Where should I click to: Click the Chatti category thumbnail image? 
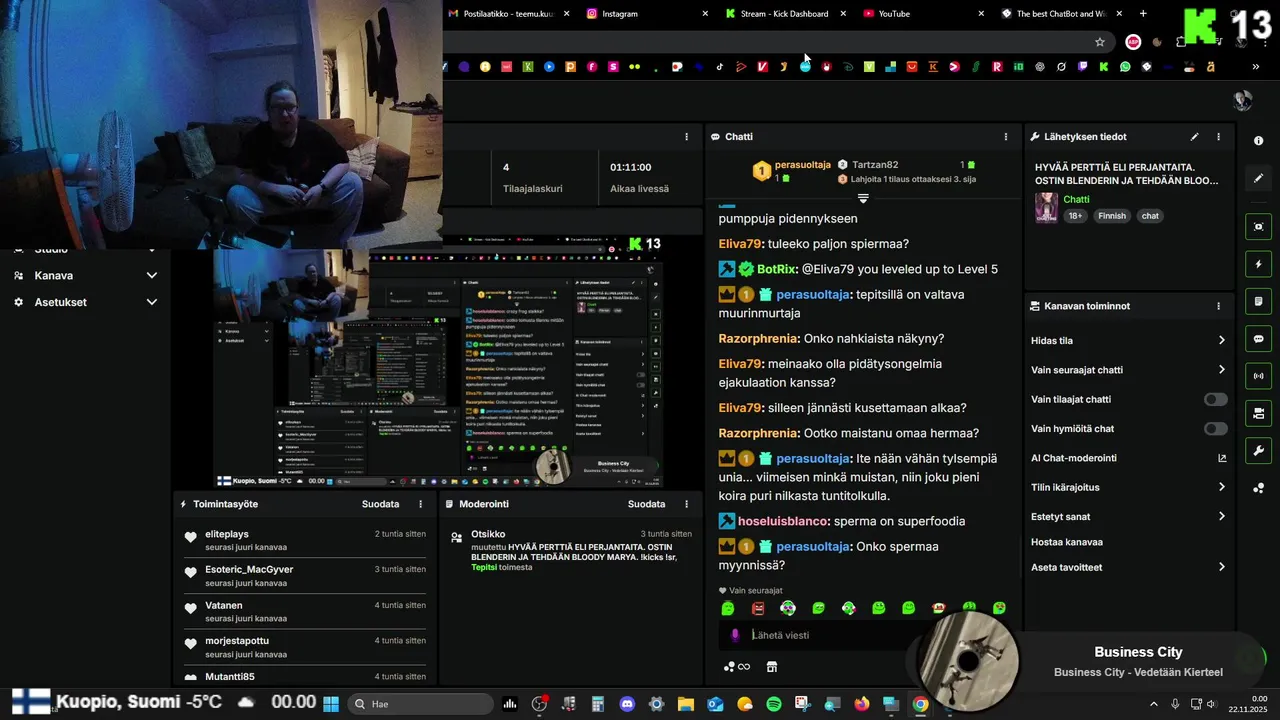tap(1046, 207)
